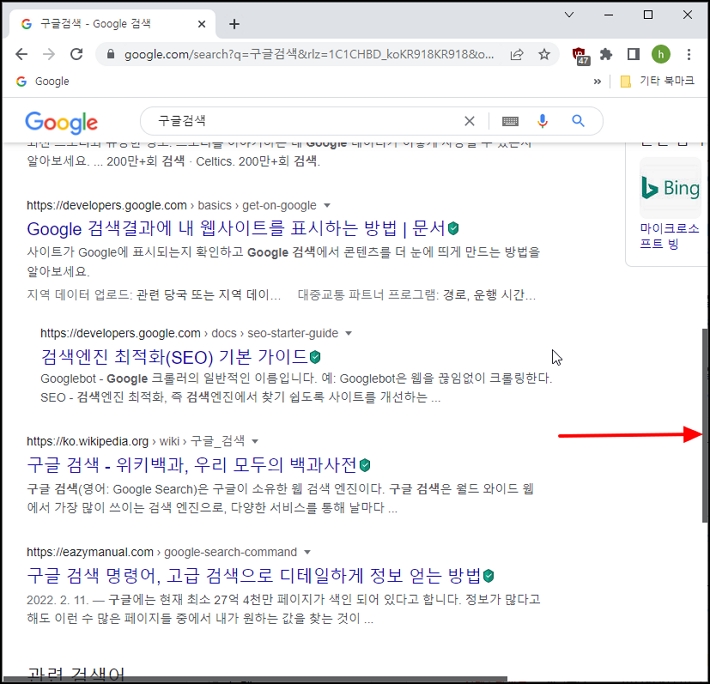Click the green shield badge after '얻는 방법'
This screenshot has width=710, height=684.
pos(489,576)
